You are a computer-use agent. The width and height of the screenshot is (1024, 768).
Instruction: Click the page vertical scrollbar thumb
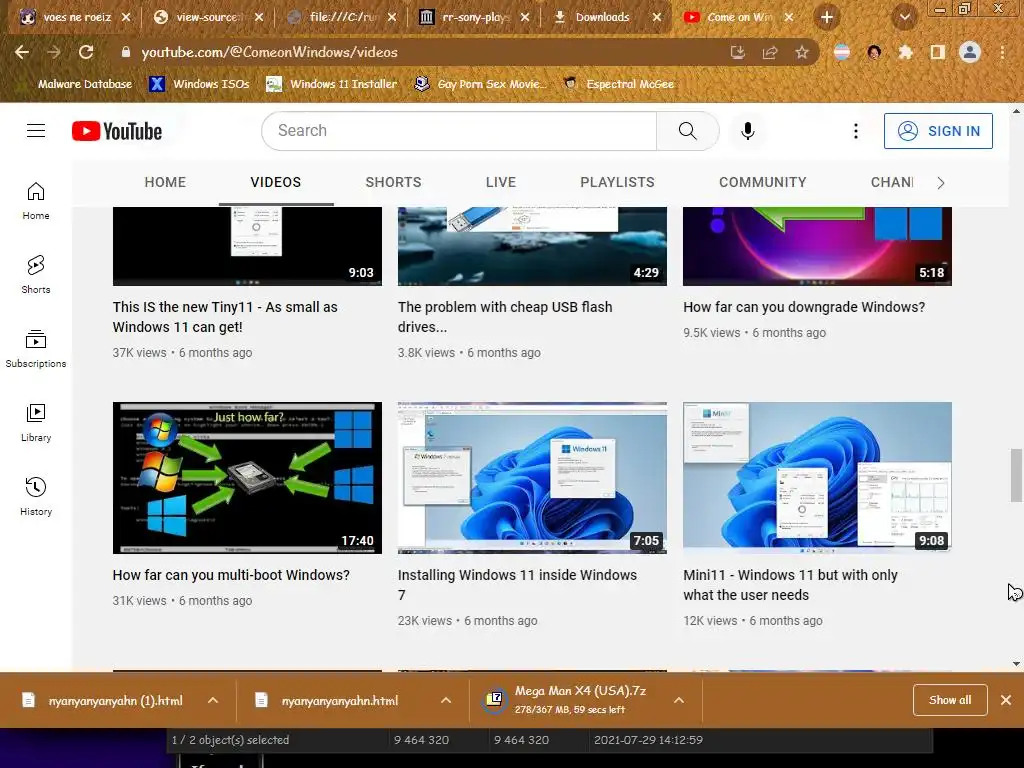coord(1016,475)
